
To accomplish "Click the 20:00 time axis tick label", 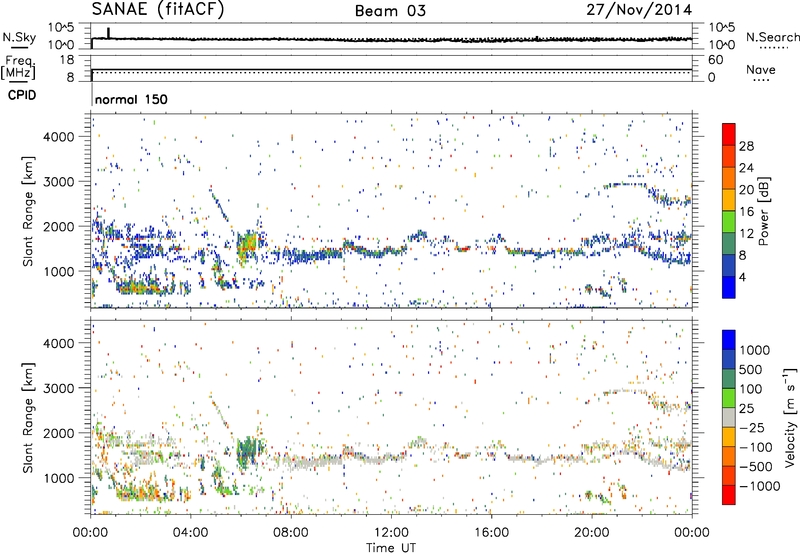I will [x=591, y=532].
